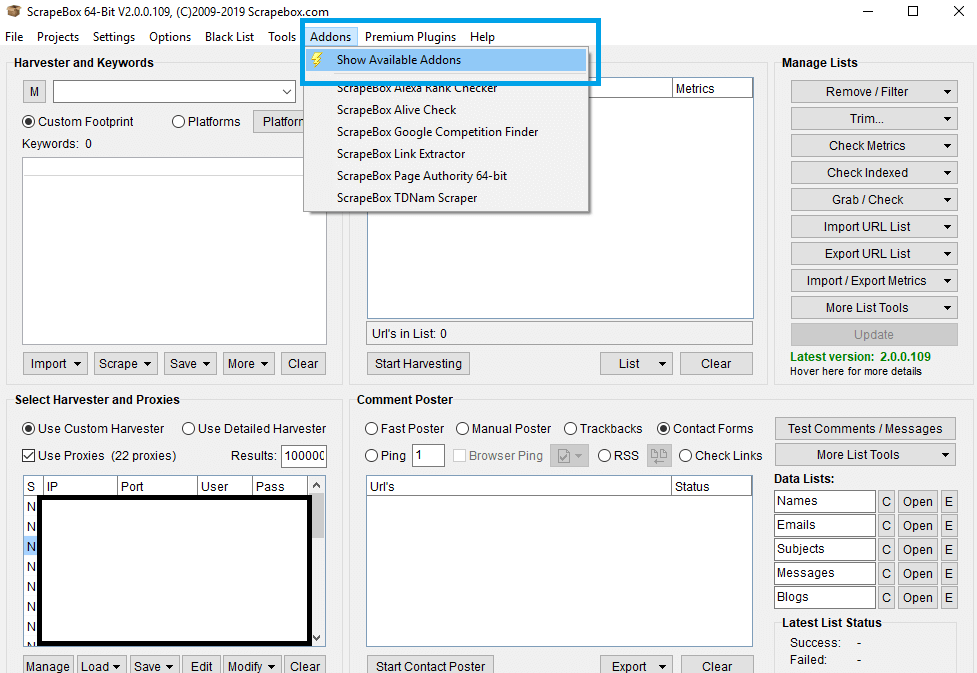977x673 pixels.
Task: Click the Start Harvesting button
Action: 418,364
